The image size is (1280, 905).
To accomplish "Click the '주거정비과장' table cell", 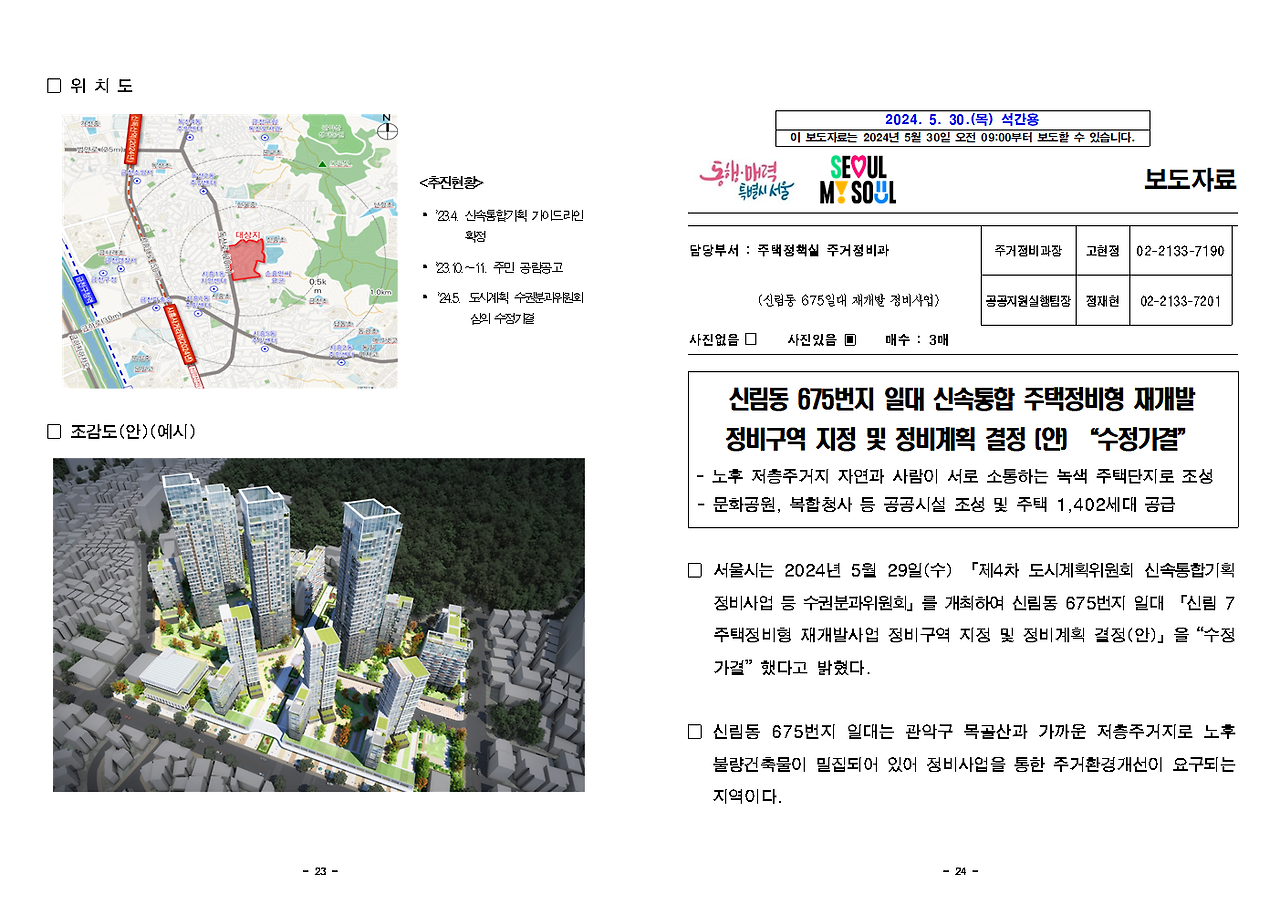I will [1028, 251].
